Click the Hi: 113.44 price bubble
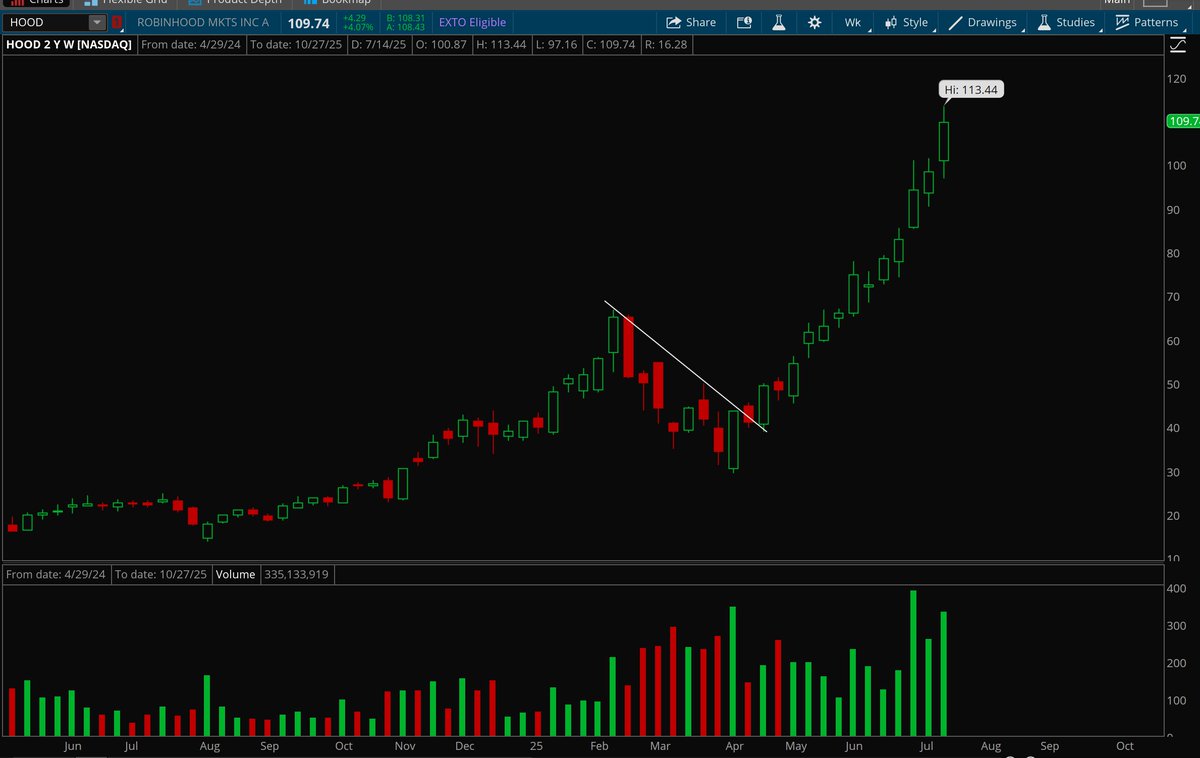 point(972,90)
